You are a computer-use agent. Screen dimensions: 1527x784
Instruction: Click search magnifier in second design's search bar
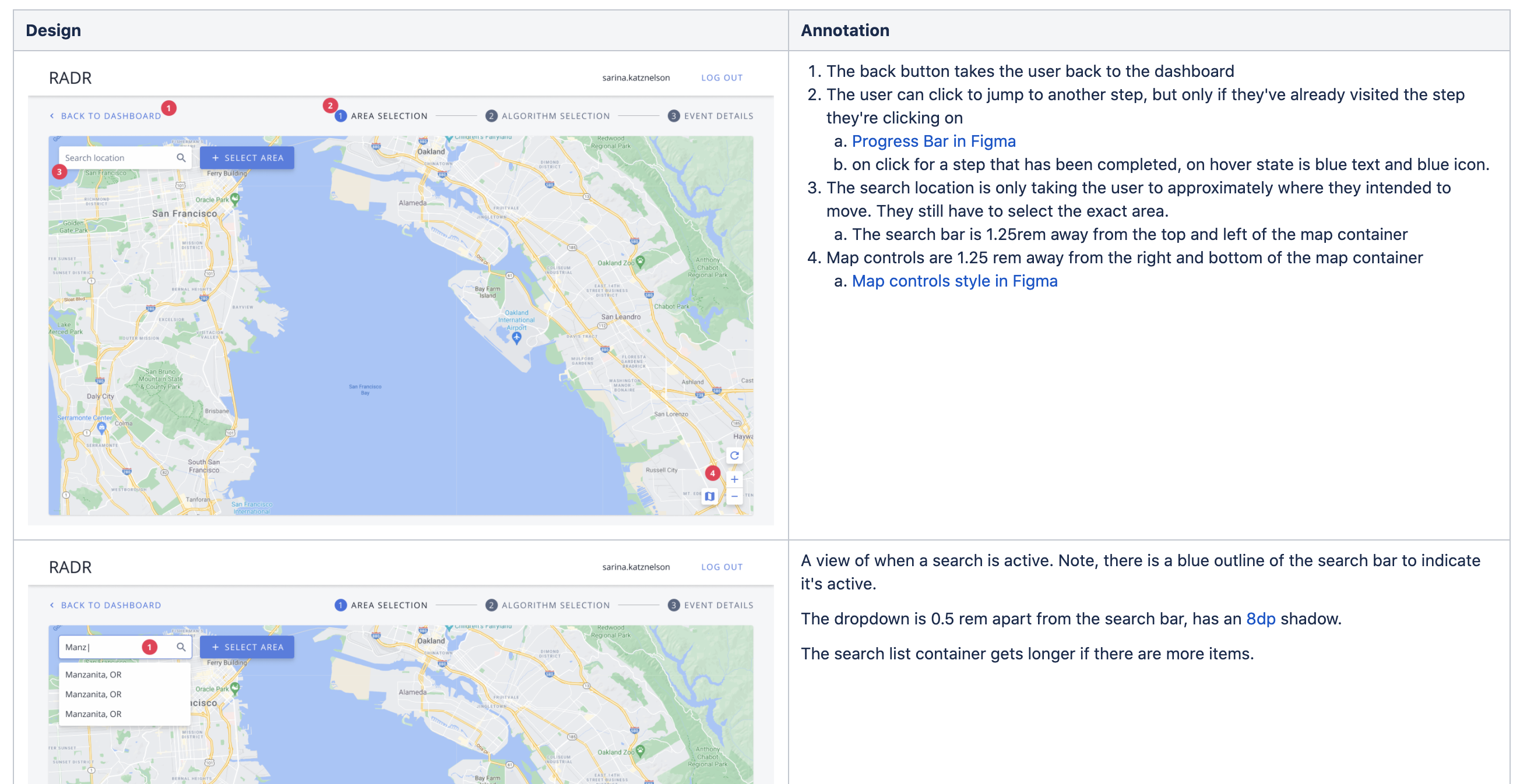[x=181, y=647]
